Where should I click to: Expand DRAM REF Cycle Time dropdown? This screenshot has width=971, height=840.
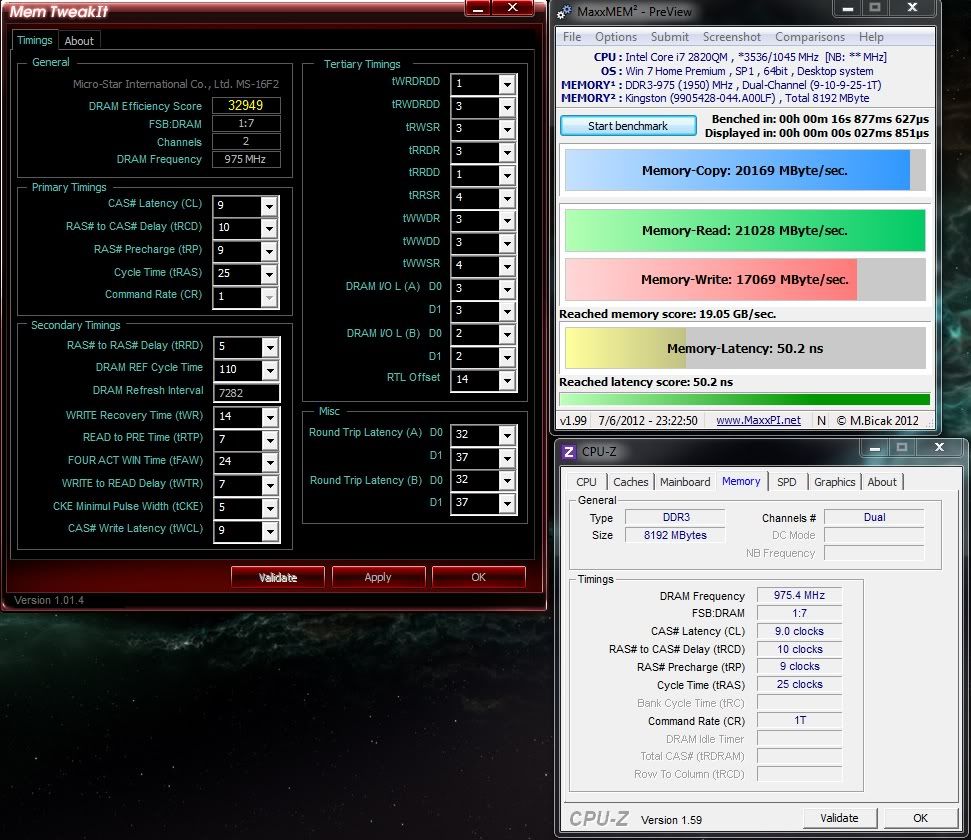(x=270, y=370)
